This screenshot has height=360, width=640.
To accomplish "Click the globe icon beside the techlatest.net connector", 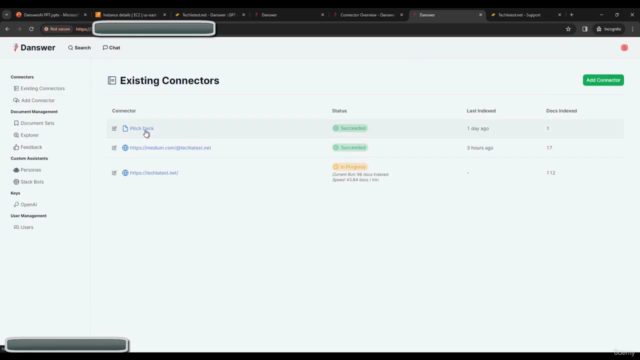I will pyautogui.click(x=125, y=173).
